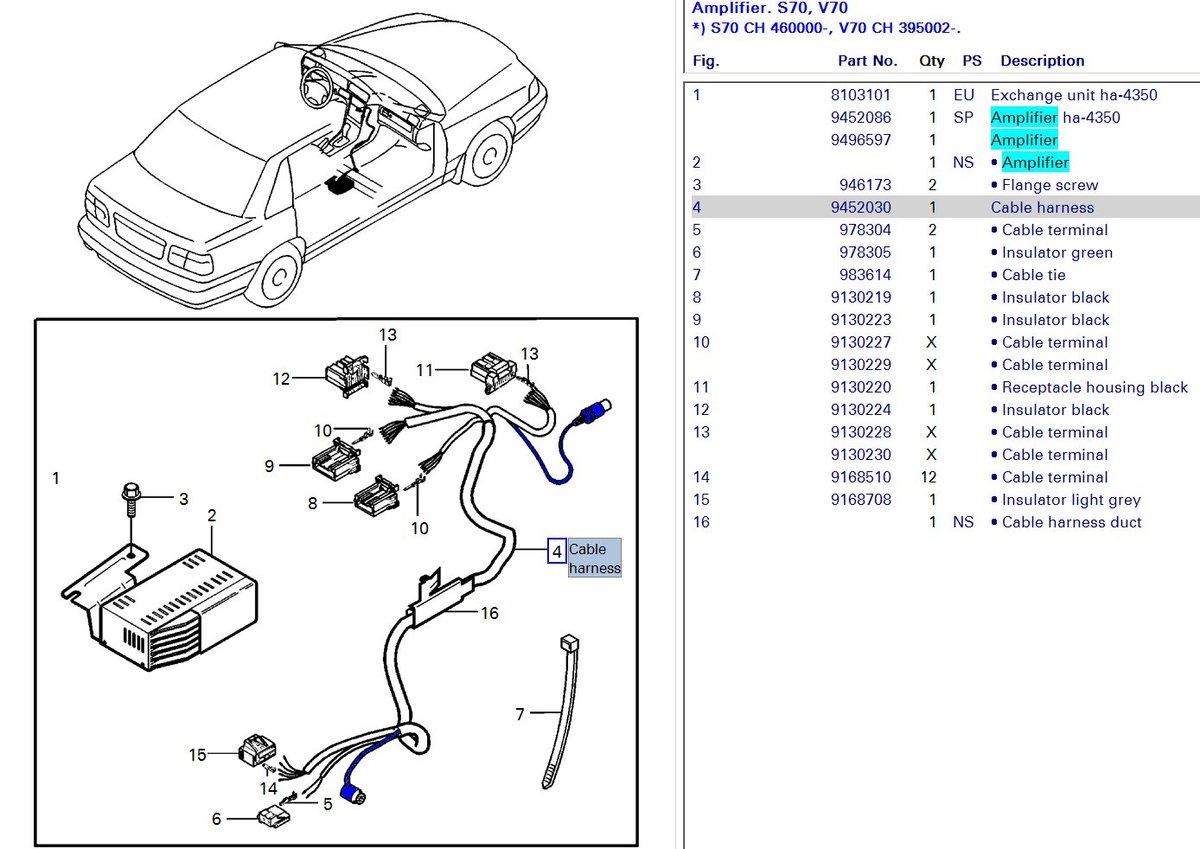Click the Qty column header
The image size is (1200, 849).
pyautogui.click(x=931, y=61)
